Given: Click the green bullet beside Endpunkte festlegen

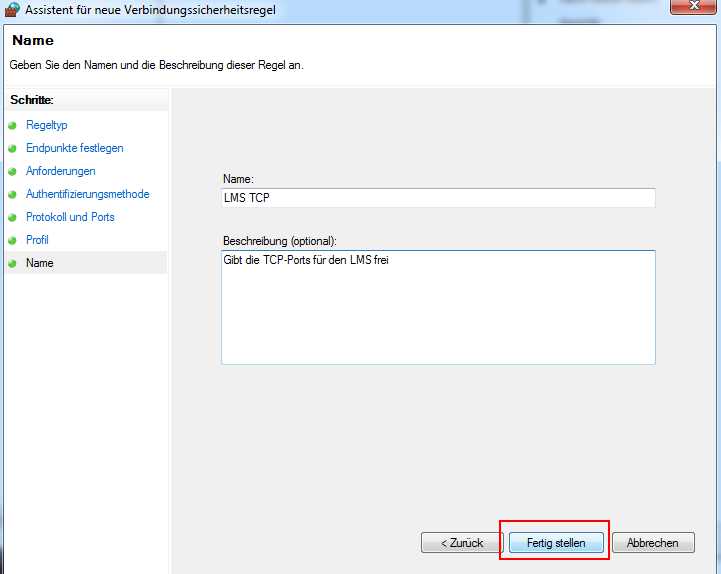Looking at the screenshot, I should [x=12, y=149].
